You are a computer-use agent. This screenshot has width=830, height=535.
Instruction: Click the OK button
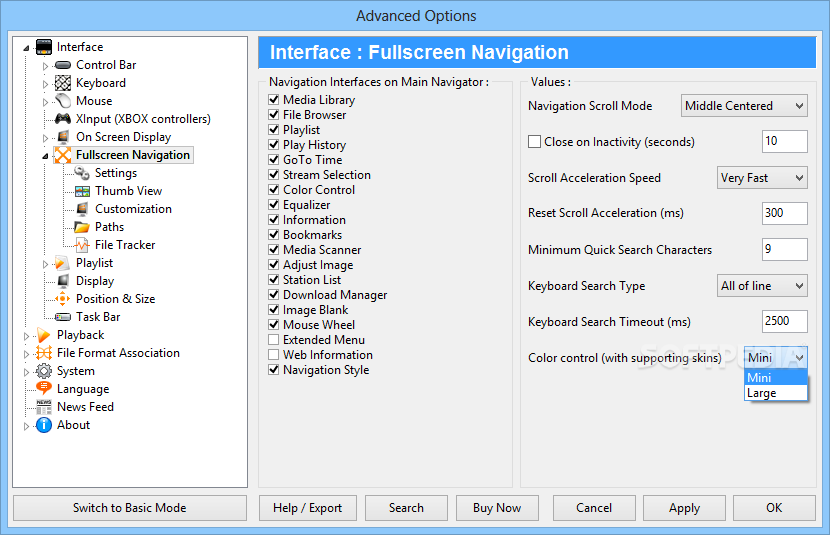pyautogui.click(x=774, y=508)
